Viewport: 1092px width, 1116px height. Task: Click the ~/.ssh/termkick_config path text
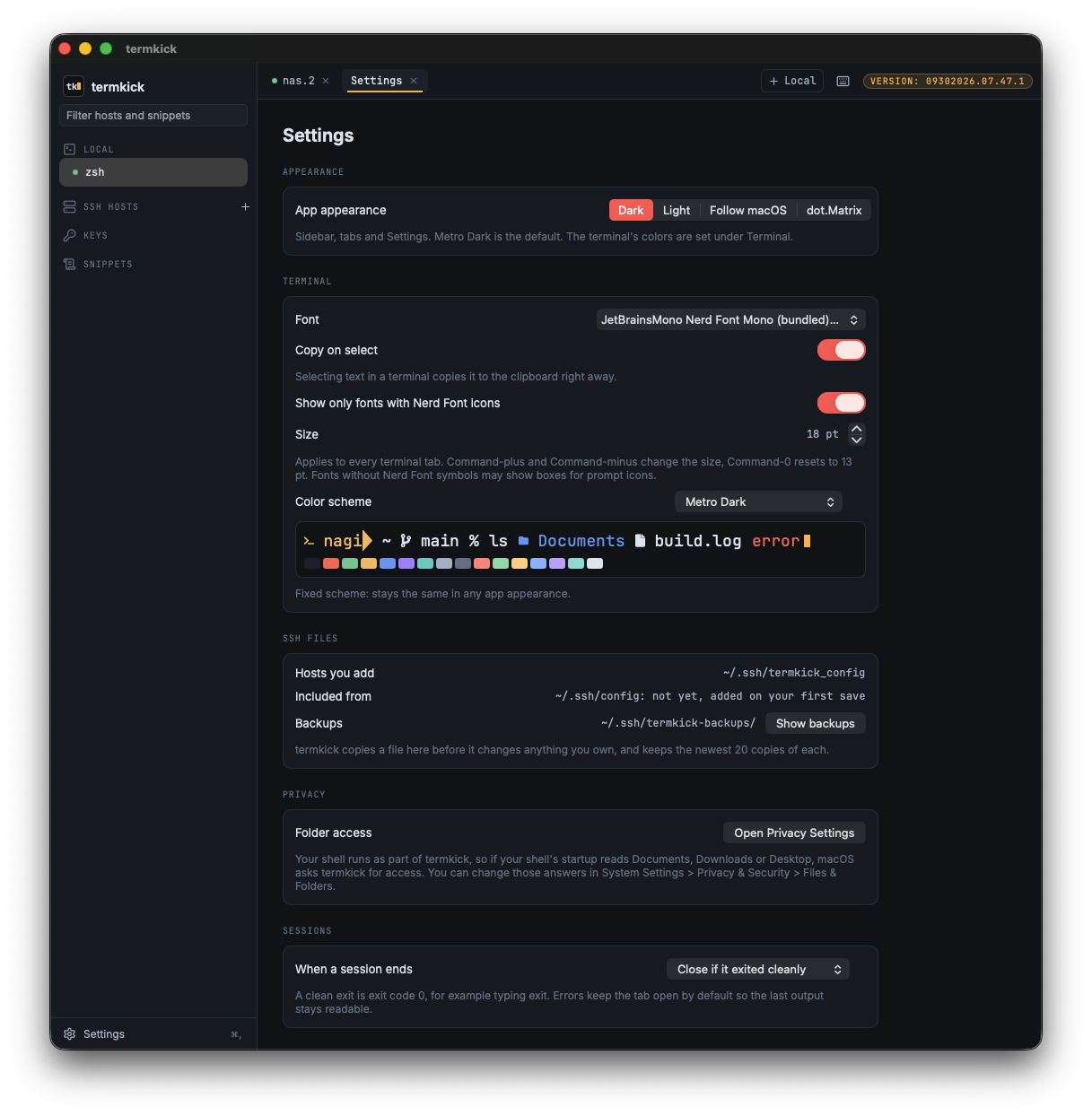click(x=794, y=673)
